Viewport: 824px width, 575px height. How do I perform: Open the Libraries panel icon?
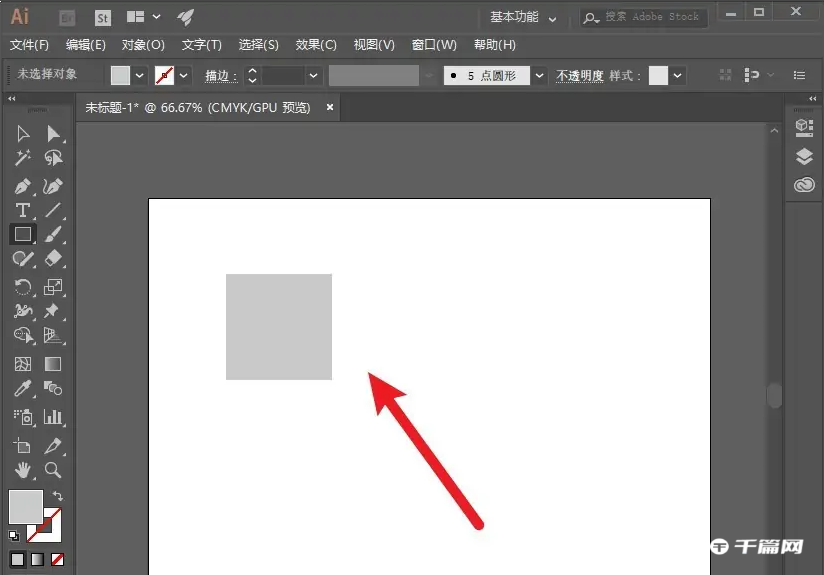(804, 128)
